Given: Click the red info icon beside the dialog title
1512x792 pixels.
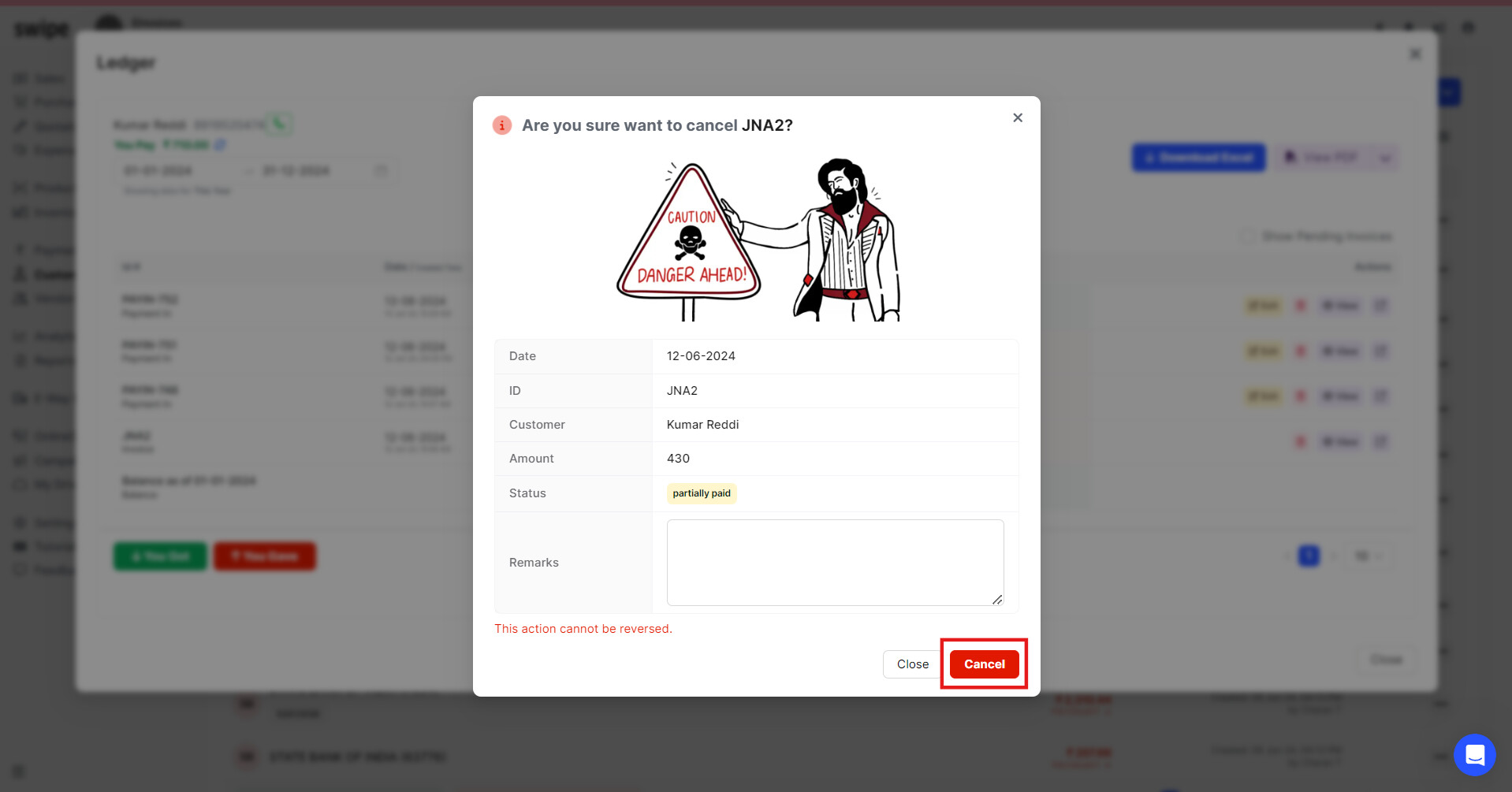Looking at the screenshot, I should click(x=502, y=125).
